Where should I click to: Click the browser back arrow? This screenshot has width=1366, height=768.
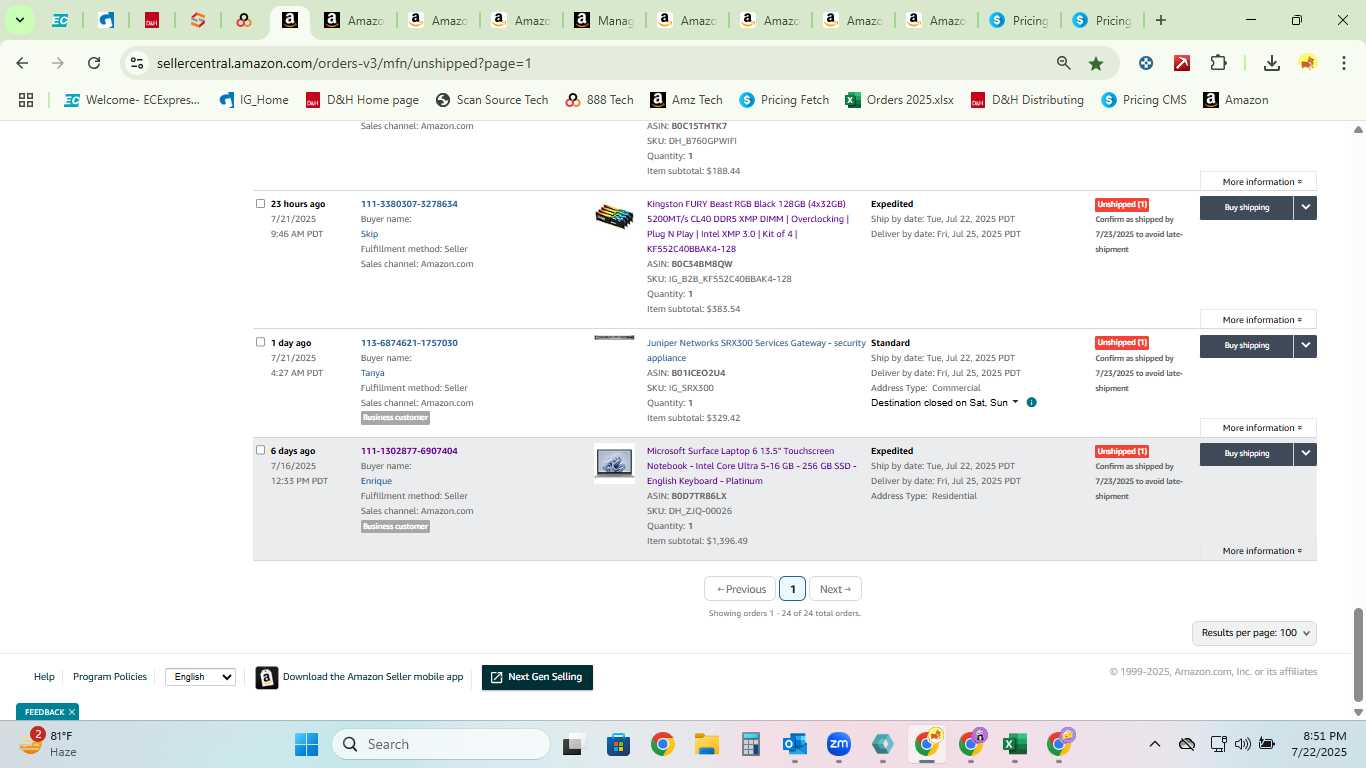[x=22, y=63]
